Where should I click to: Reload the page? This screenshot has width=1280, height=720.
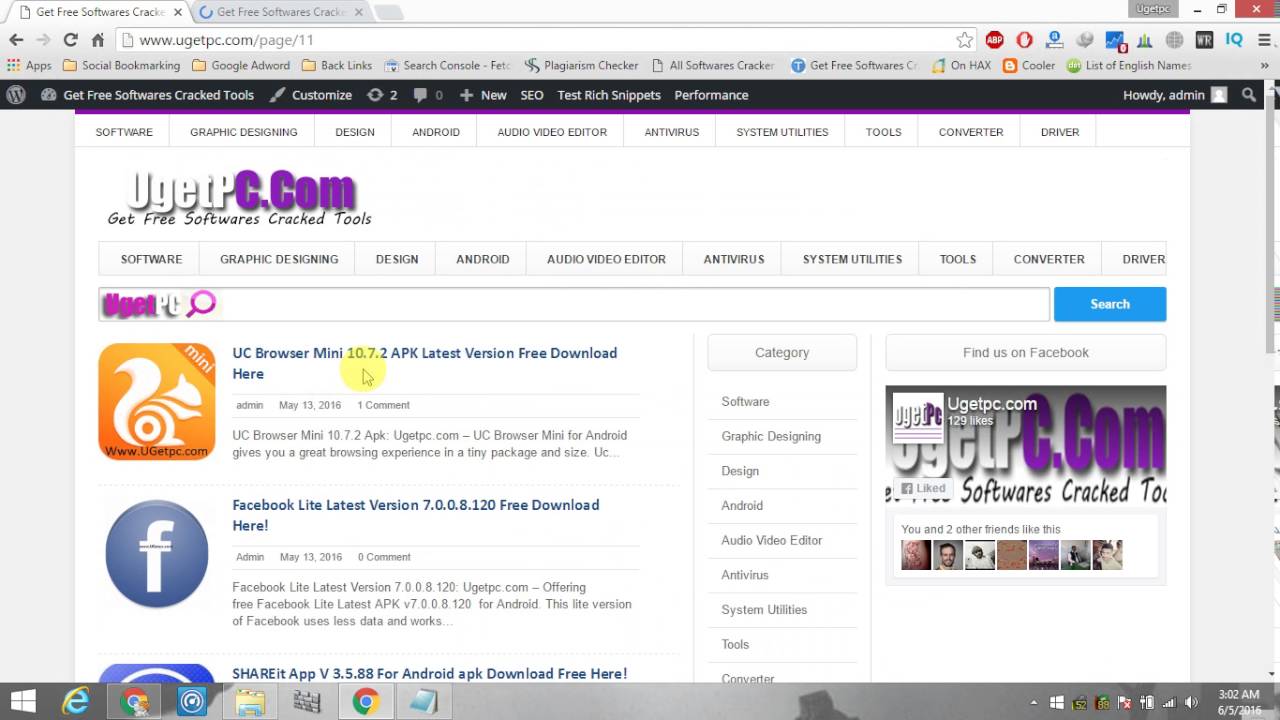pyautogui.click(x=70, y=40)
